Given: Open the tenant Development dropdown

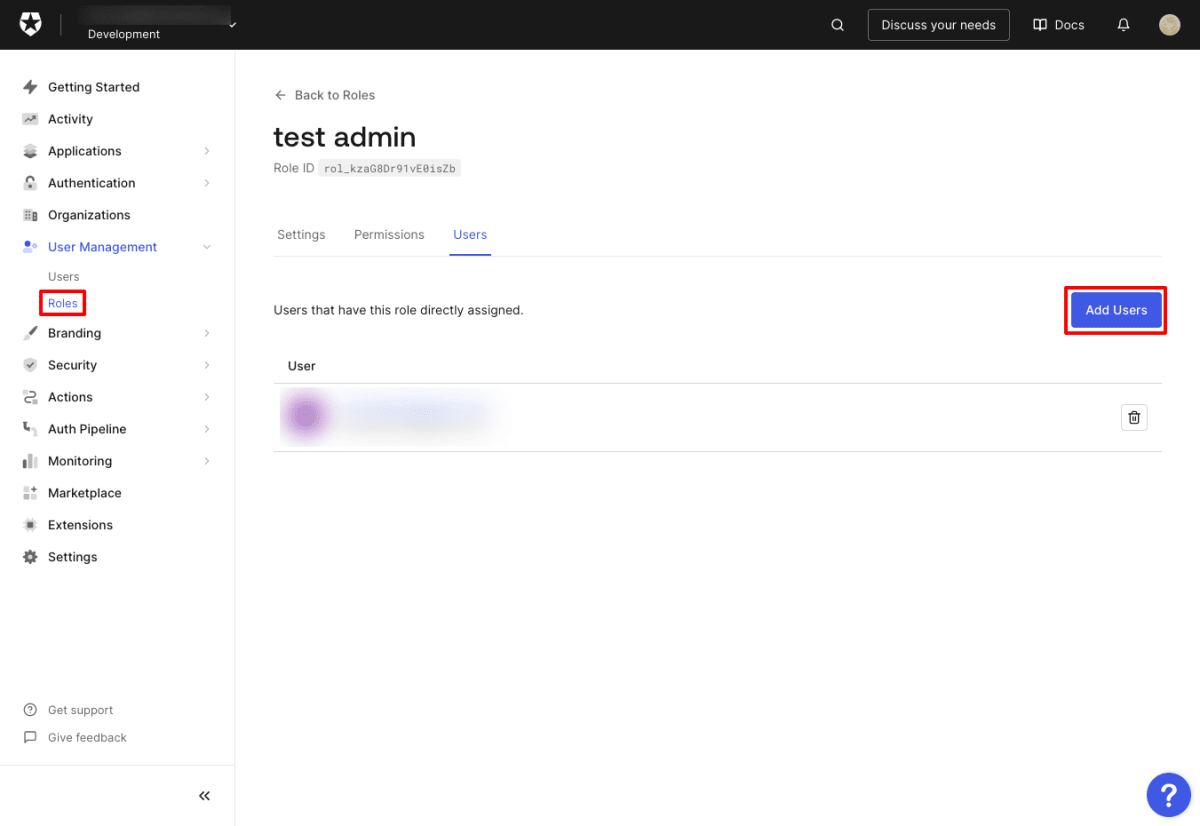Looking at the screenshot, I should point(160,25).
